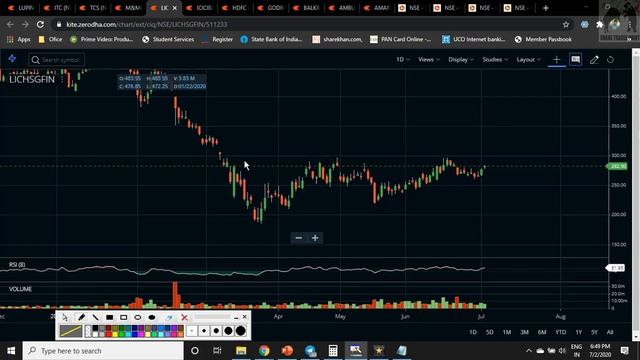The width and height of the screenshot is (640, 360).
Task: Choose the second largest brush size dot
Action: click(229, 331)
